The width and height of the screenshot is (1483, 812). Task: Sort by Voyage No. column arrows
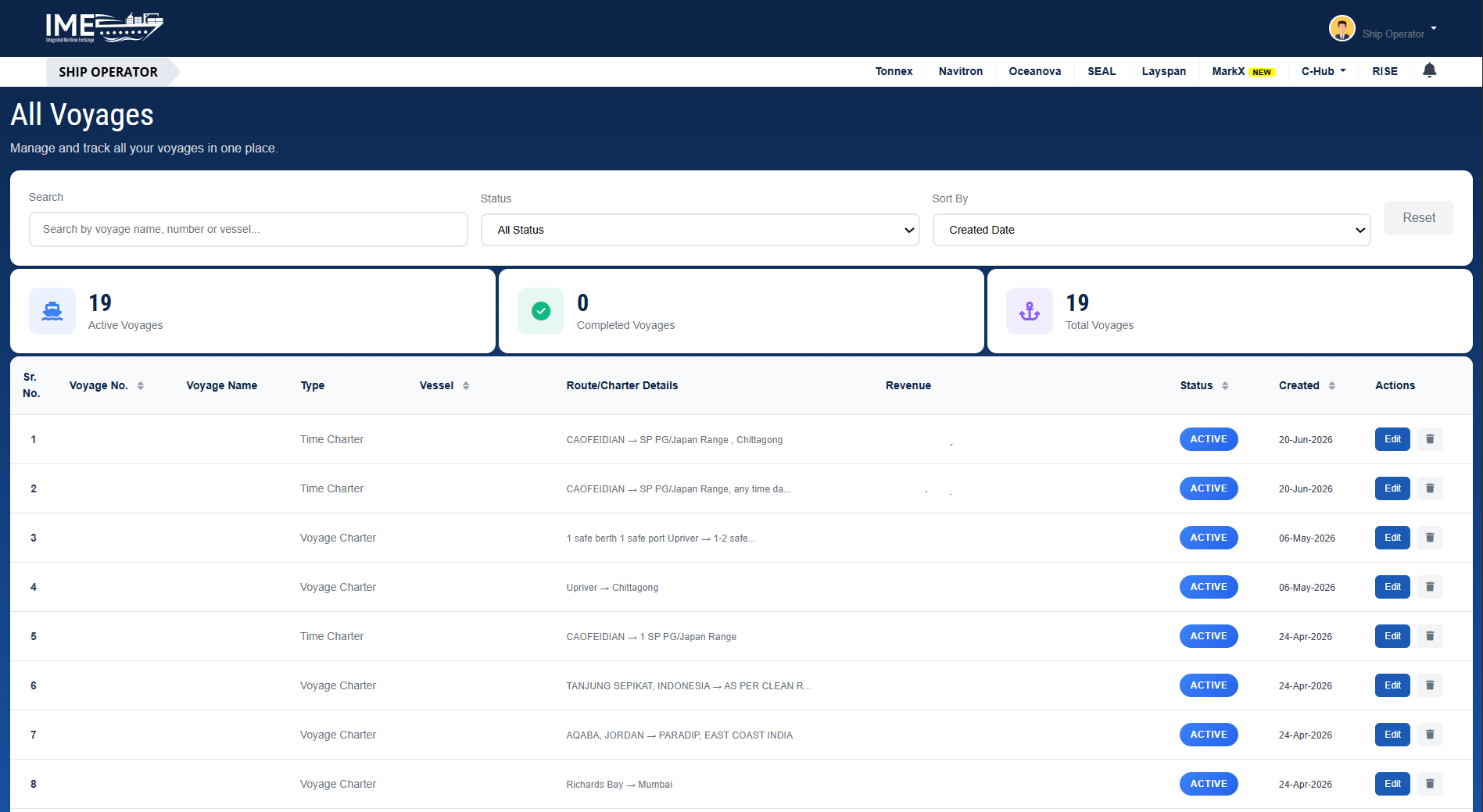tap(141, 385)
